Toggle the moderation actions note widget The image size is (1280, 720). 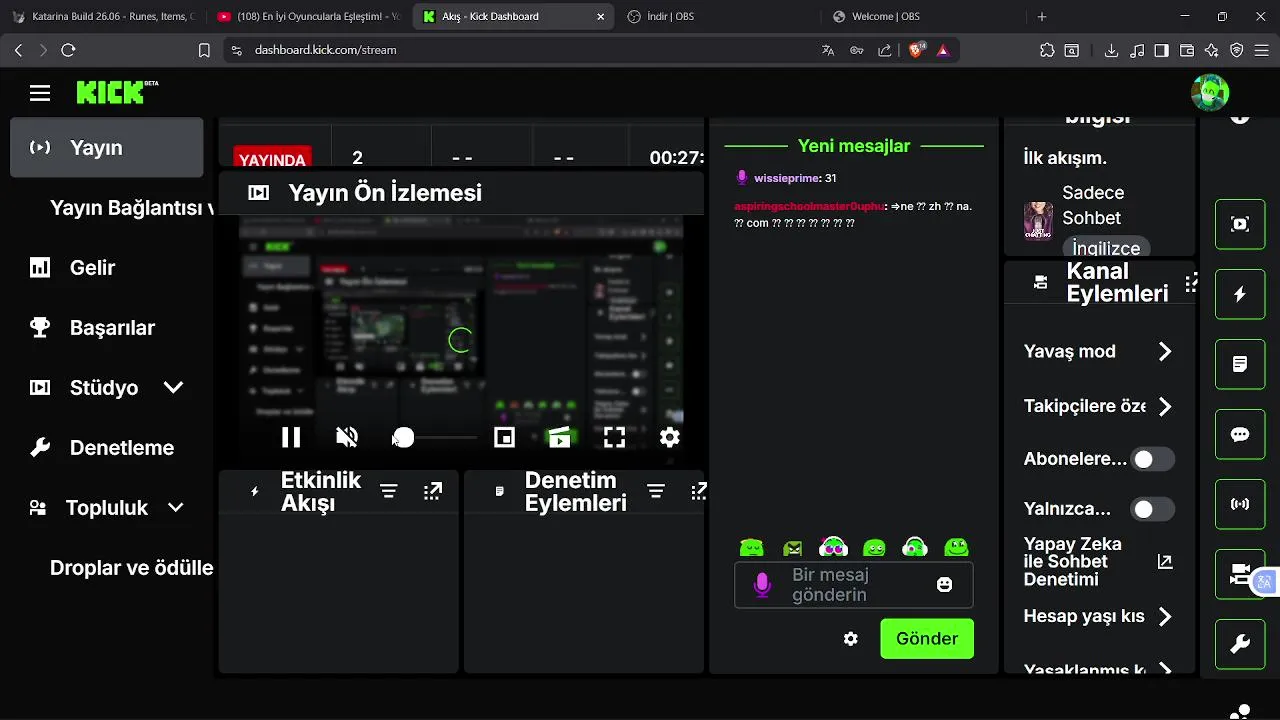click(x=1240, y=364)
